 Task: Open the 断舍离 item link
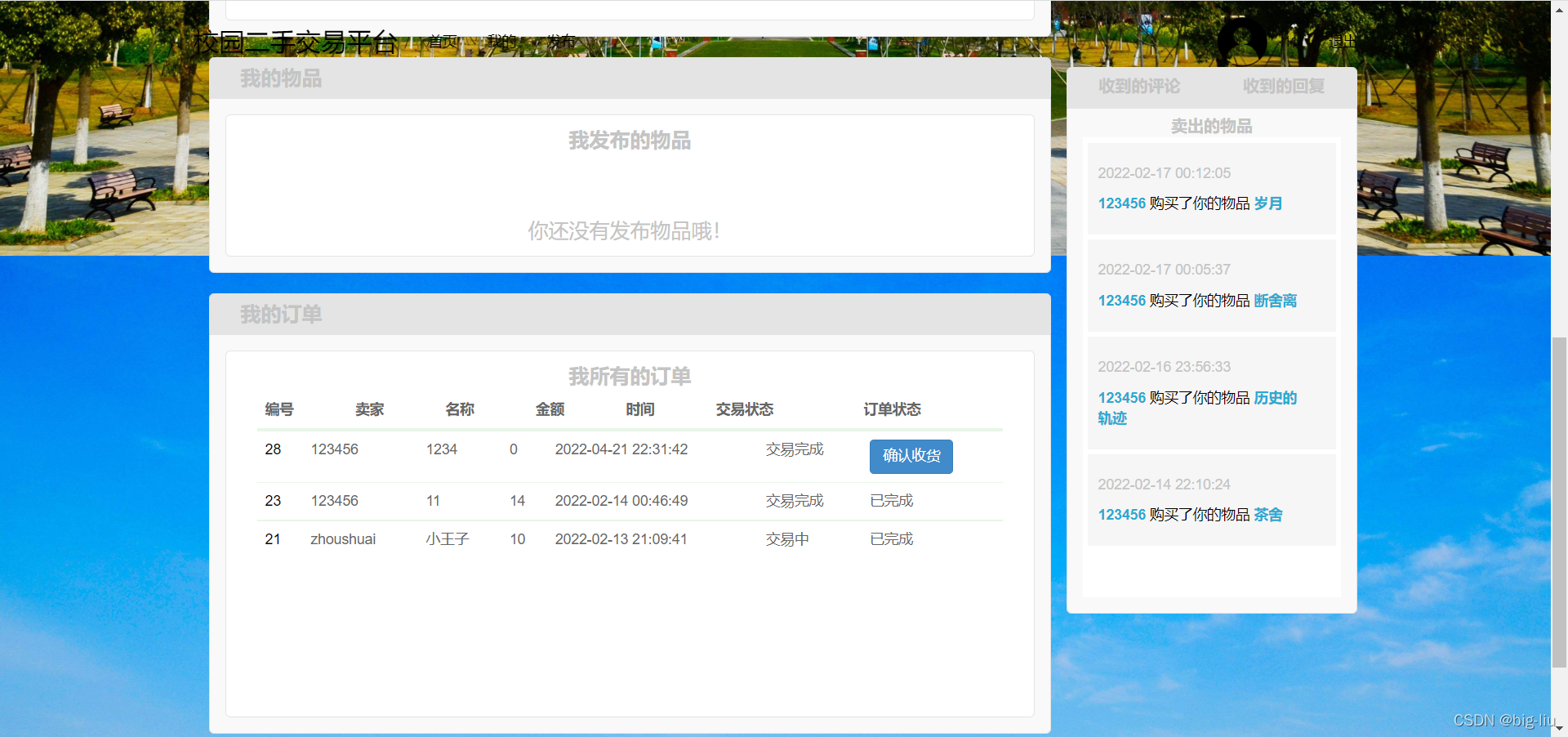click(1276, 301)
